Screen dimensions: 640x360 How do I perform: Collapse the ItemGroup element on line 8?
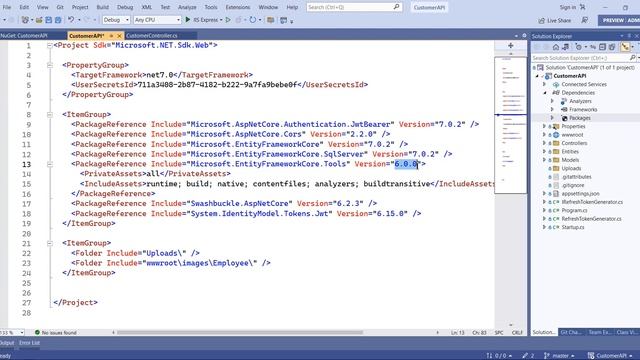pyautogui.click(x=49, y=115)
